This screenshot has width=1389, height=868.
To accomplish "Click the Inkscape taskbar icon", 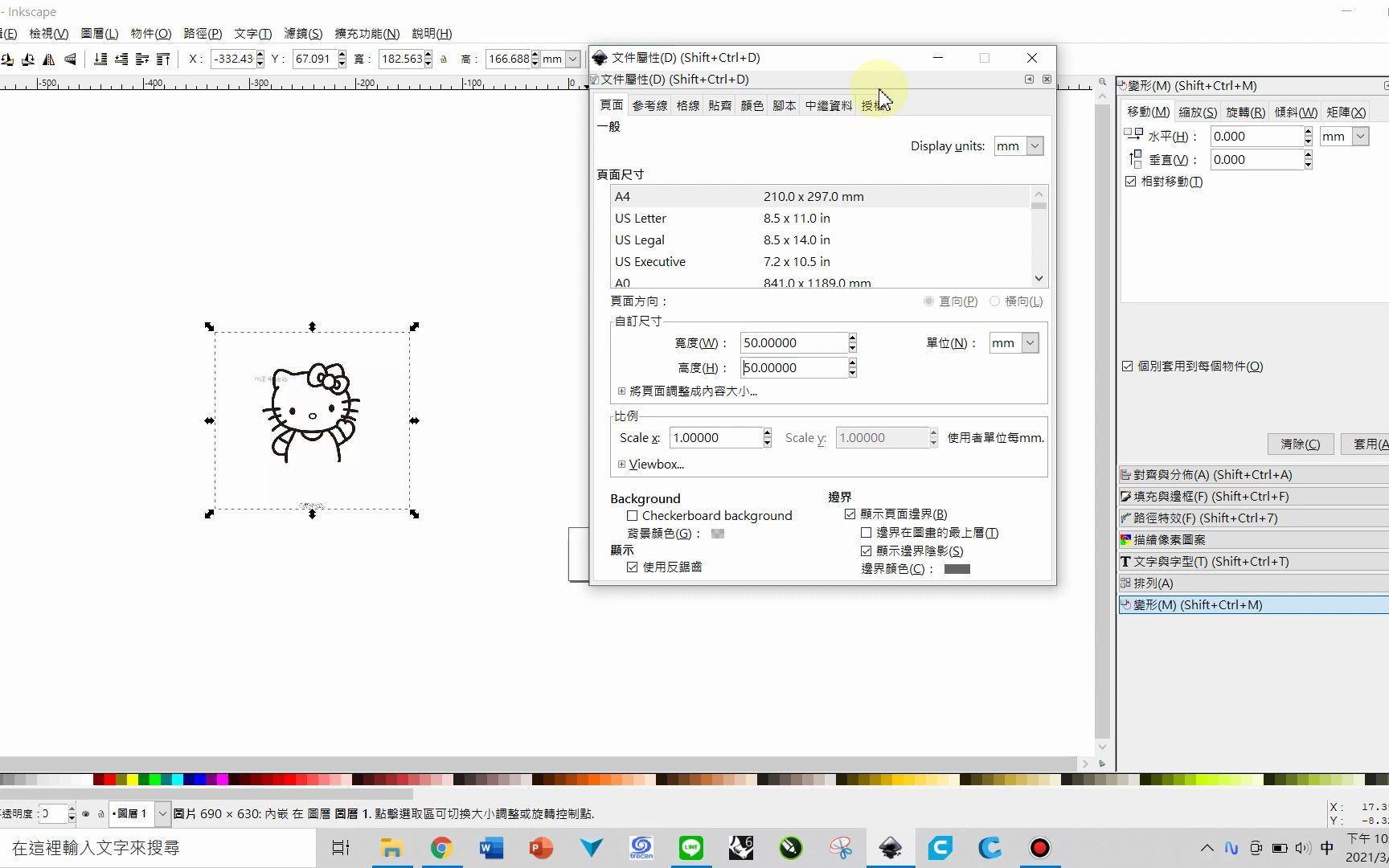I will pyautogui.click(x=891, y=848).
